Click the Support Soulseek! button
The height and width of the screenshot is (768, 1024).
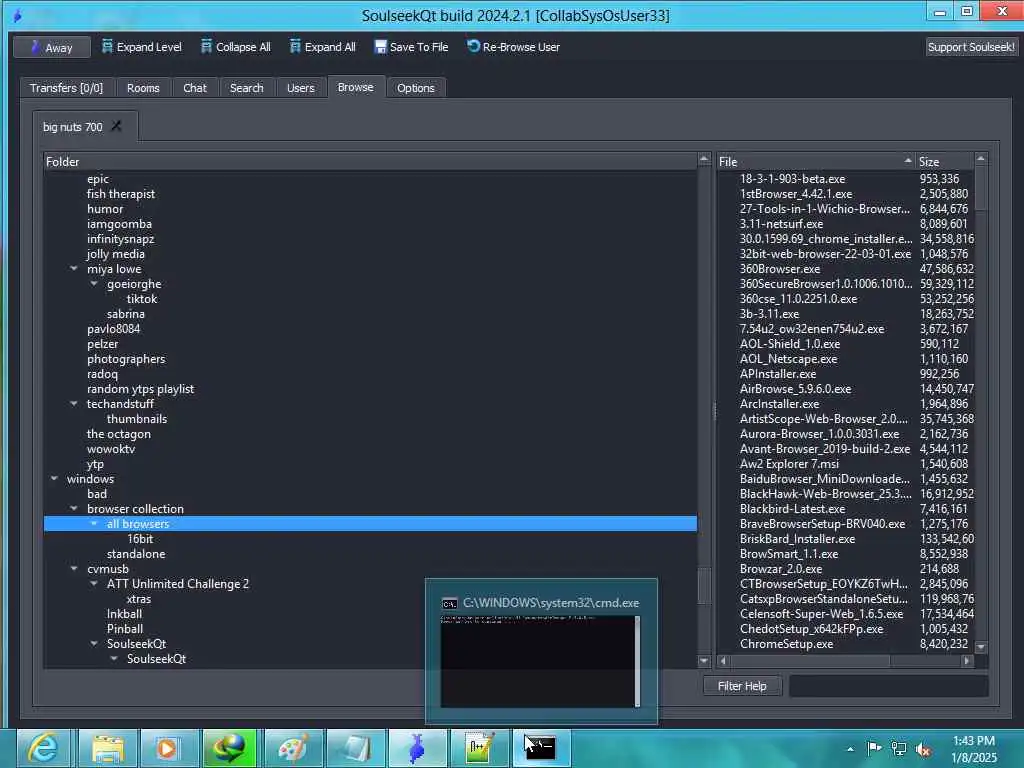971,47
